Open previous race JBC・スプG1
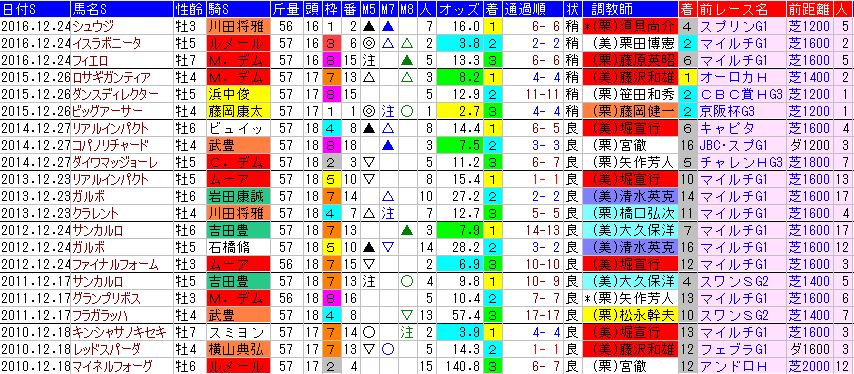 click(x=741, y=144)
